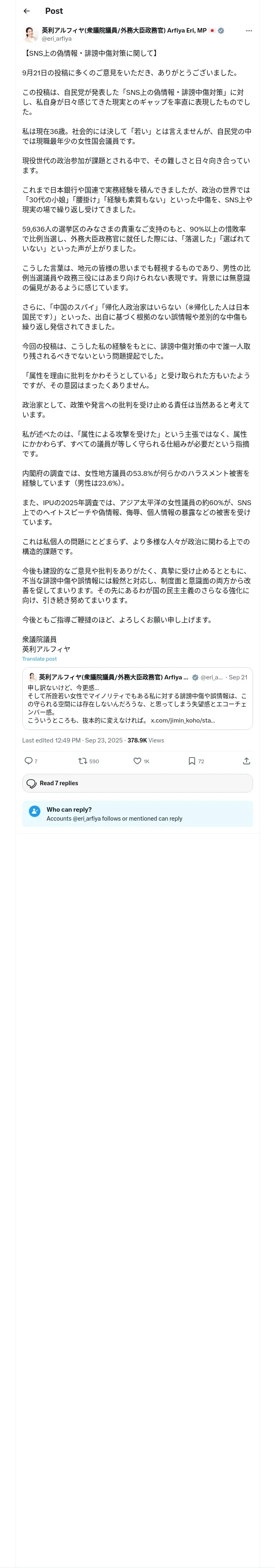Viewport: 275px width, 1568px height.
Task: Bookmark this post using the bookmark icon
Action: pyautogui.click(x=191, y=761)
